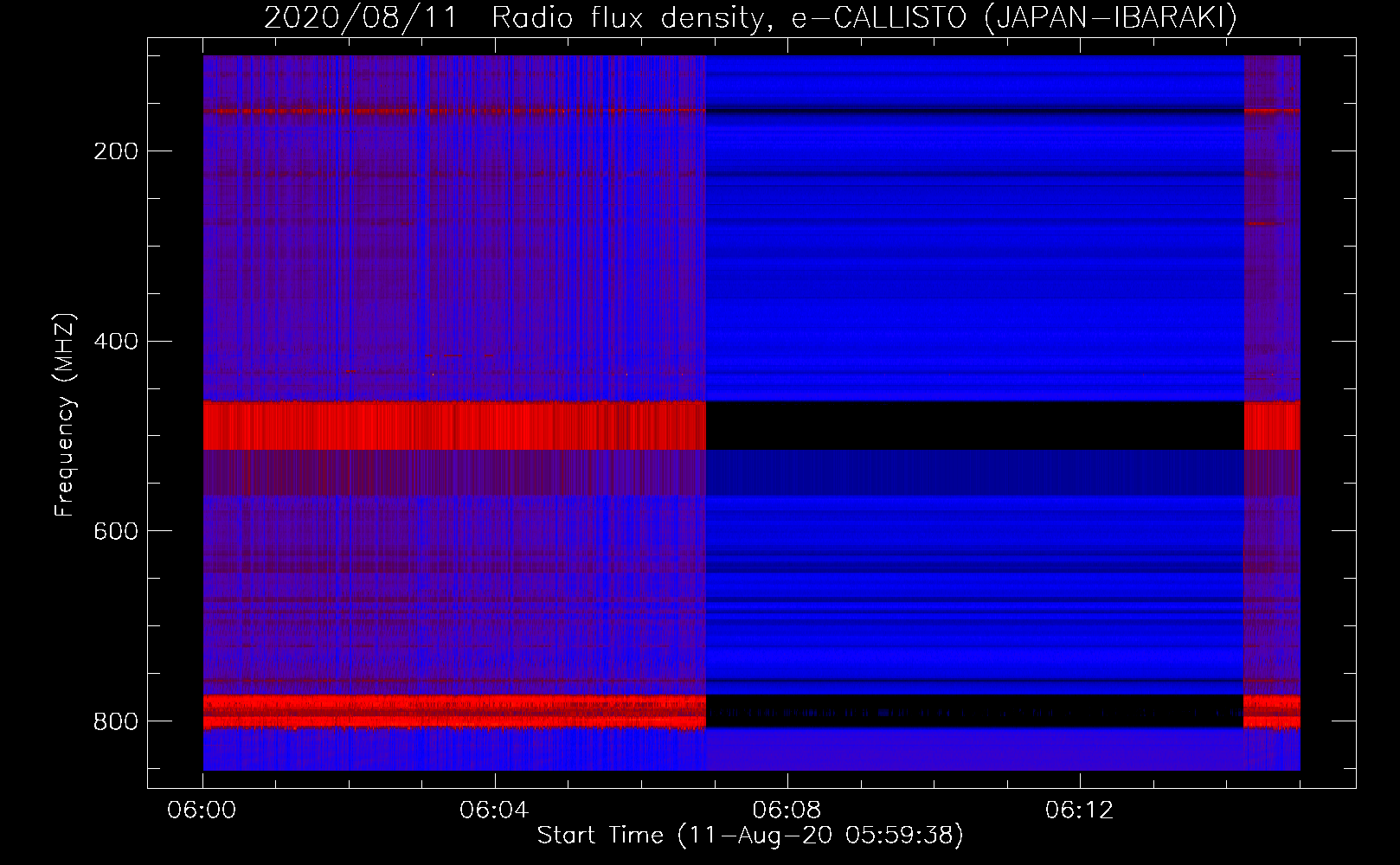This screenshot has height=865, width=1400.
Task: Click the 800 frequency tick label
Action: (116, 721)
